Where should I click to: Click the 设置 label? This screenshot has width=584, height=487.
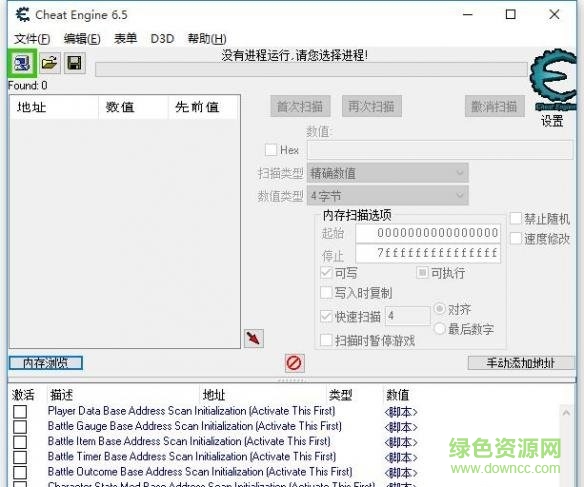click(552, 121)
